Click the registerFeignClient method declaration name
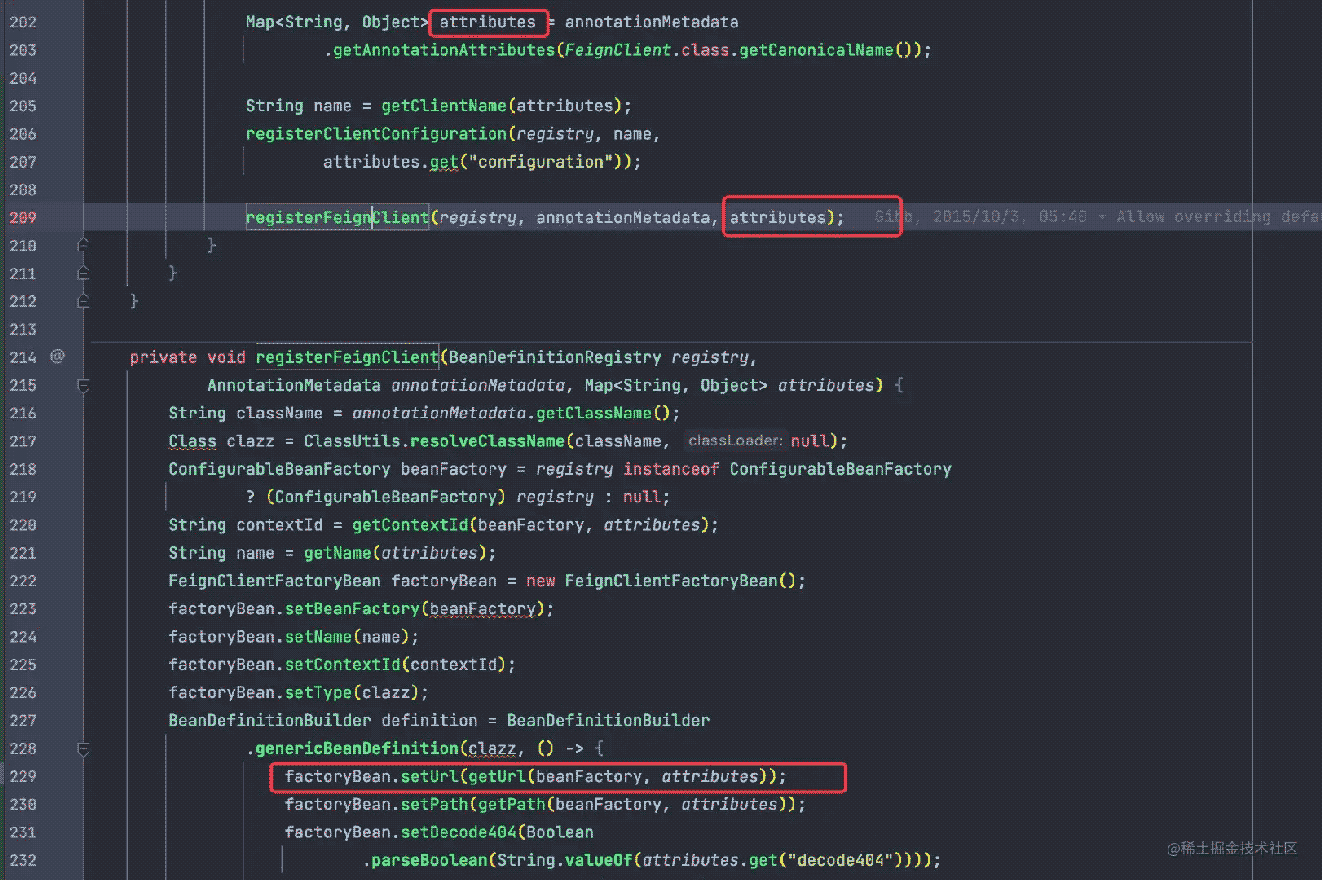The height and width of the screenshot is (880, 1322). pos(346,357)
